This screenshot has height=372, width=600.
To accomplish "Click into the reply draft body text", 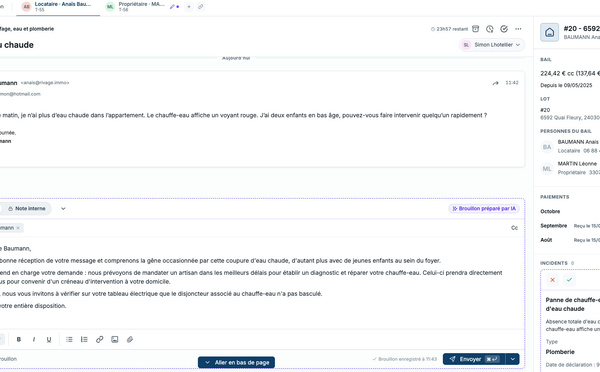I will (x=261, y=277).
